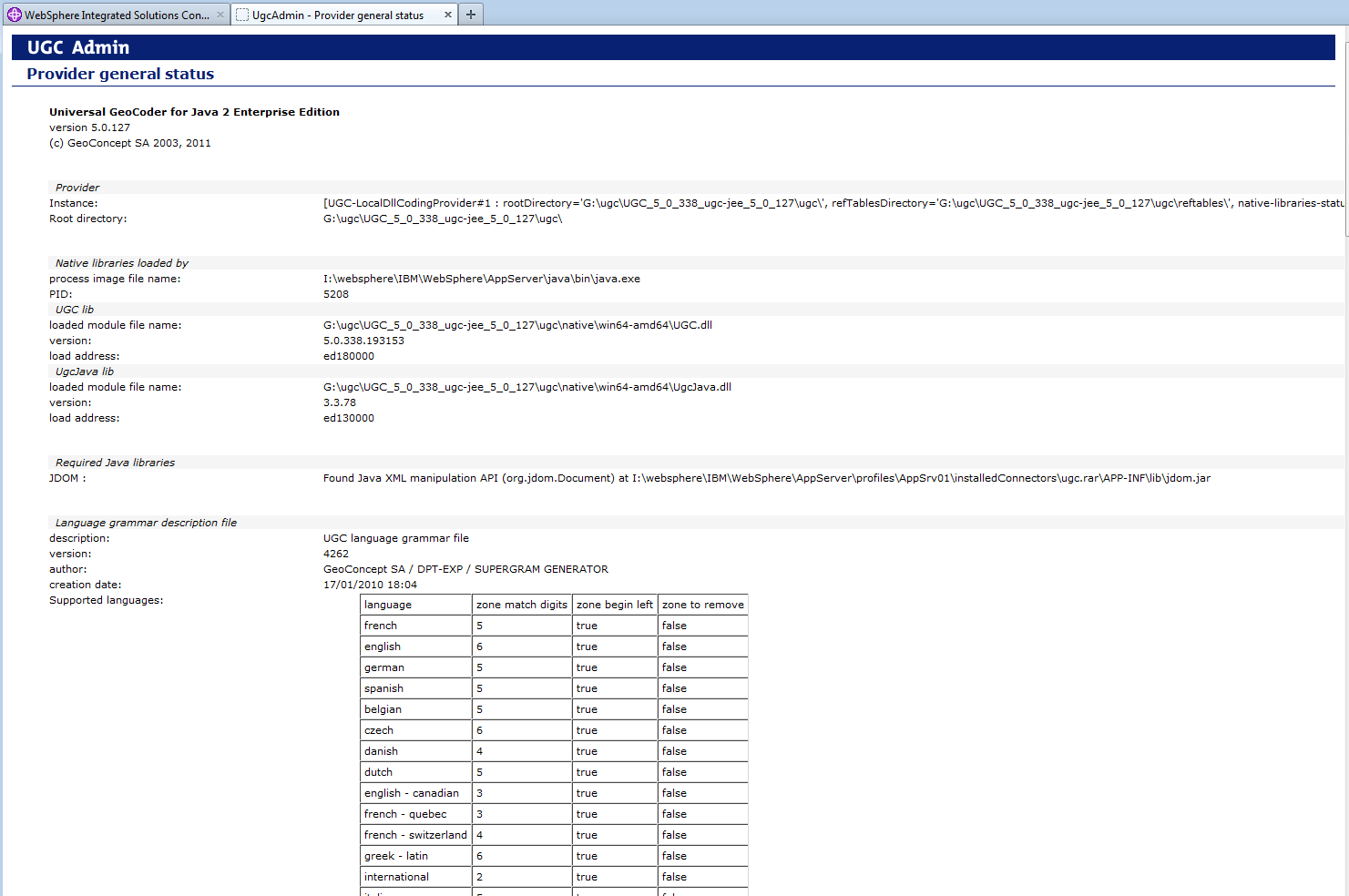The width and height of the screenshot is (1349, 896).
Task: Click the copyright GeoConcept SA 2003, 2011 text
Action: 130,143
